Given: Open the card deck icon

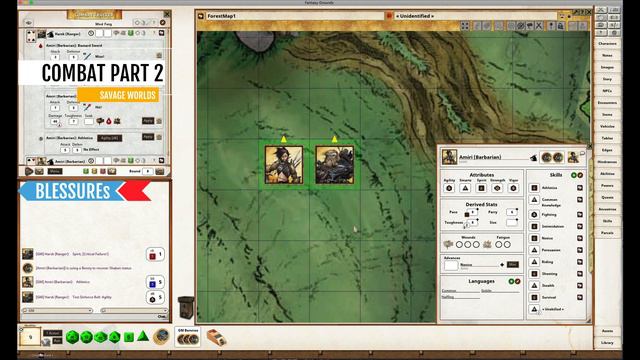Looking at the screenshot, I should (215, 338).
